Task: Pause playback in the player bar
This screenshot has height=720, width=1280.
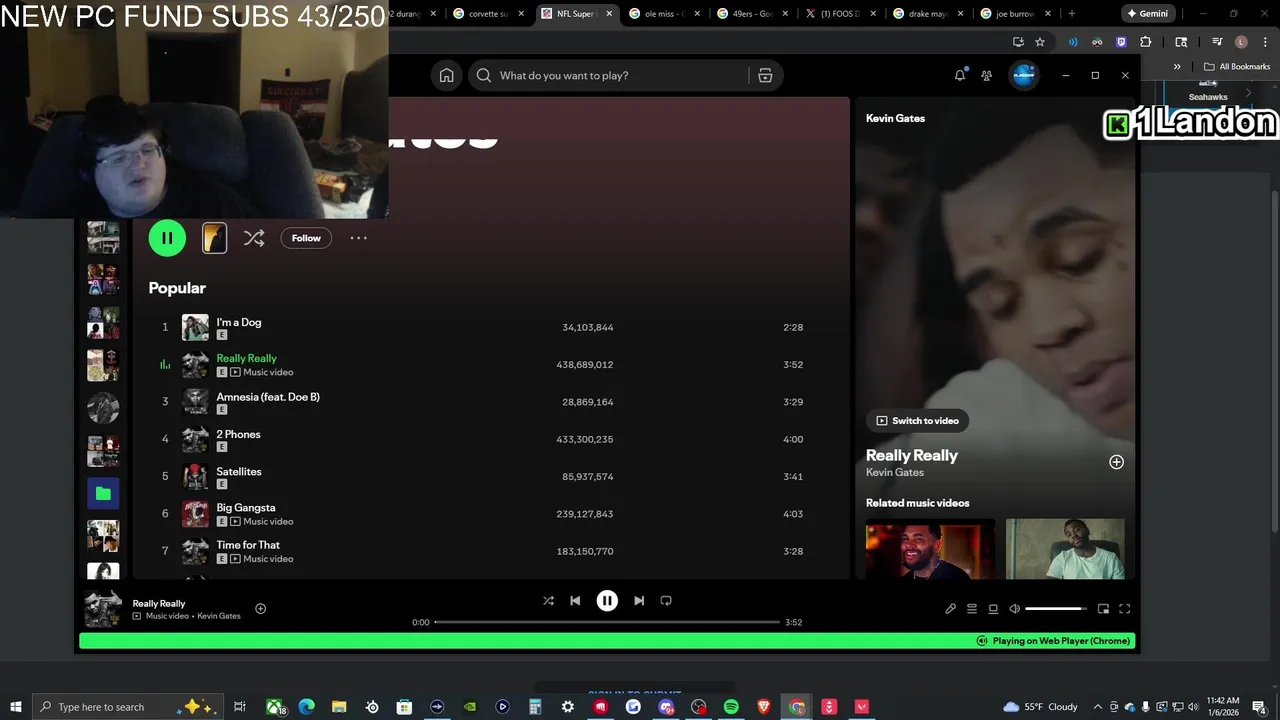Action: pyautogui.click(x=607, y=600)
